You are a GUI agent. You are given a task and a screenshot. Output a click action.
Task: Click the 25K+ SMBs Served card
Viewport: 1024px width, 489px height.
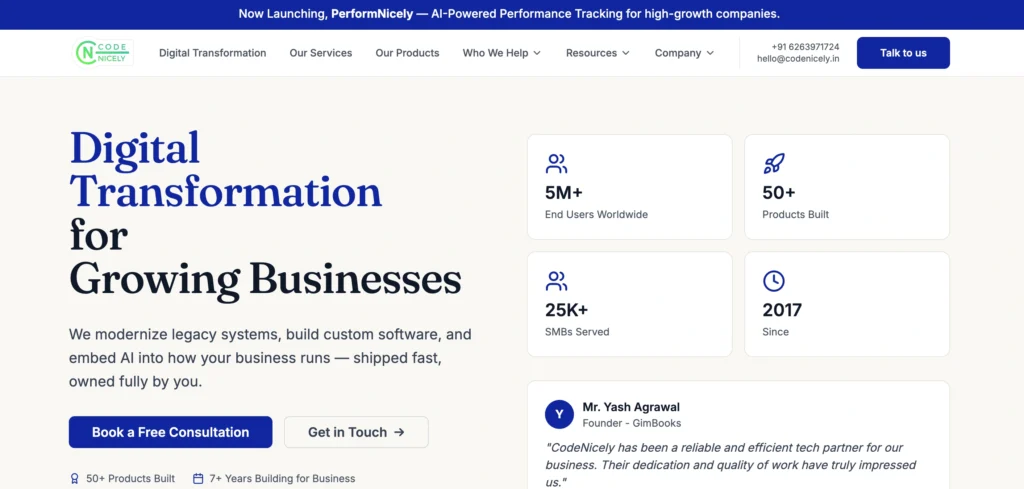tap(630, 304)
